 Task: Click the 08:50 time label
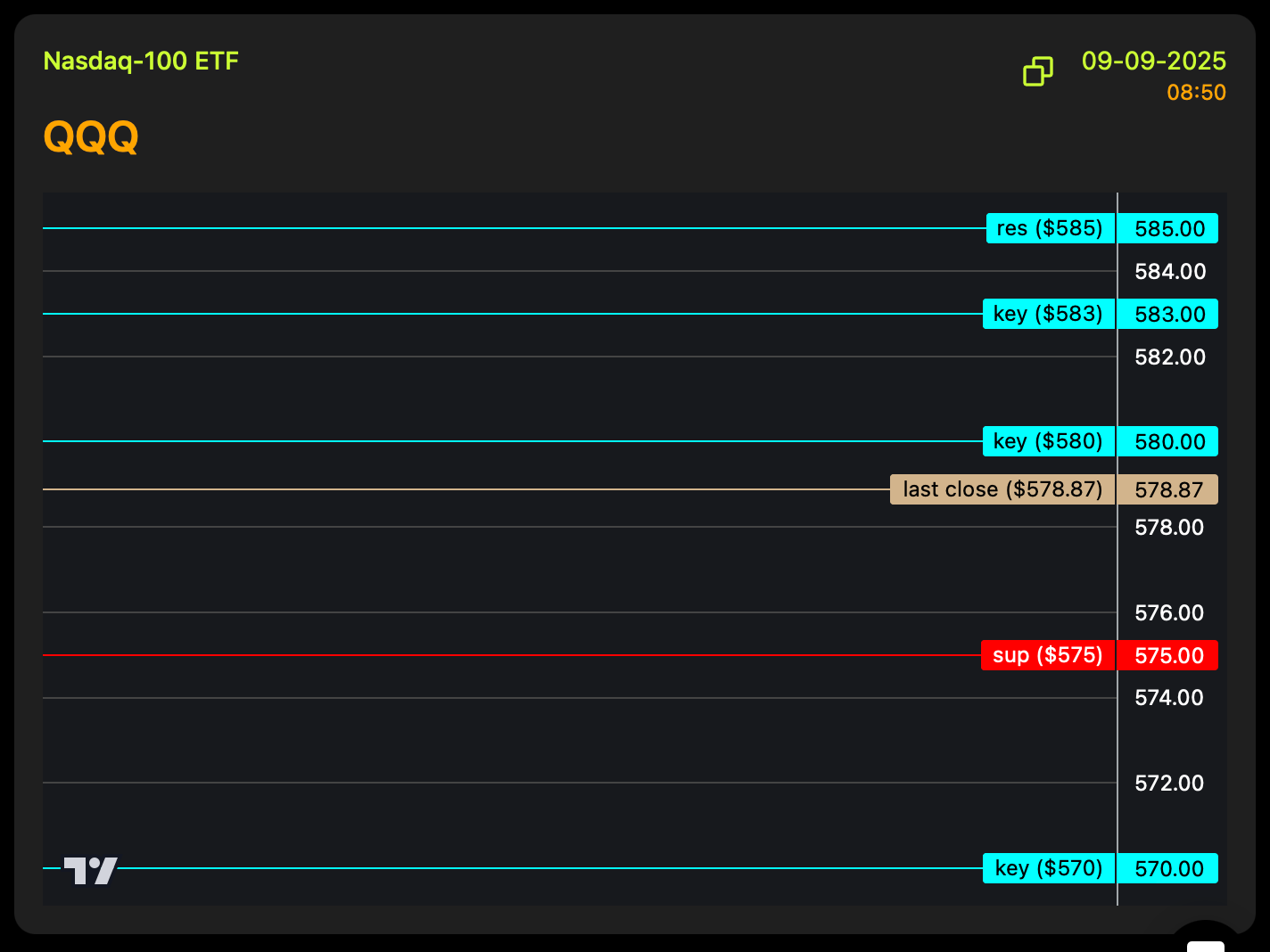tap(1197, 93)
